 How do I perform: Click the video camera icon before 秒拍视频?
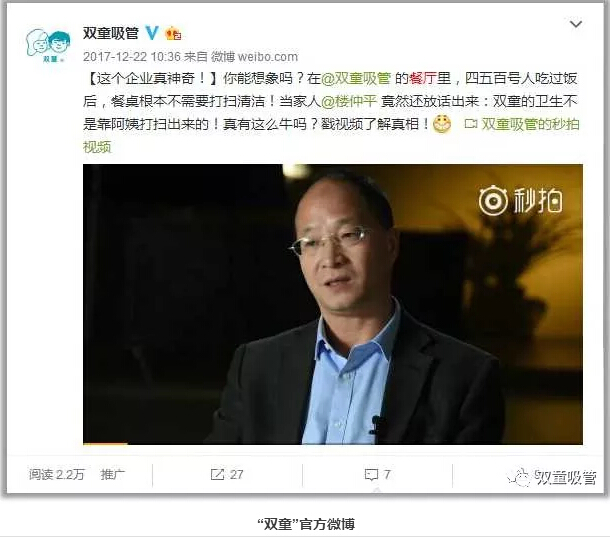tap(471, 124)
